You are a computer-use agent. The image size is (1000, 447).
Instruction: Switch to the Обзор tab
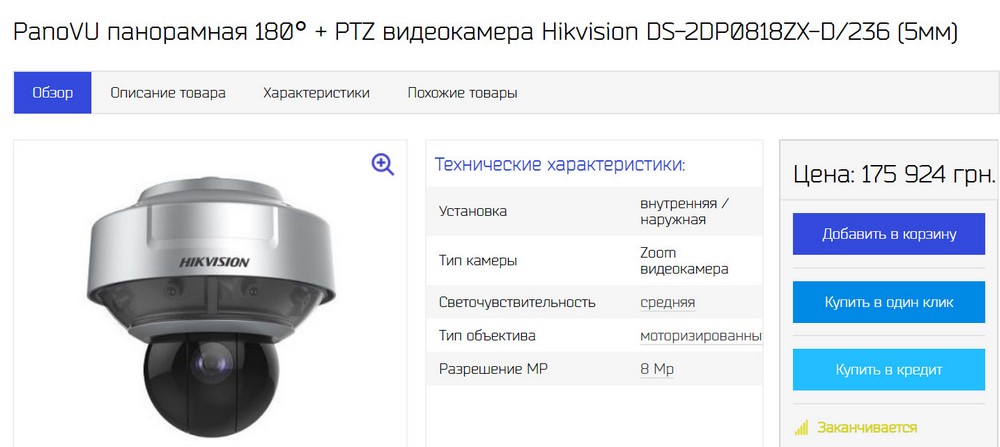coord(52,92)
